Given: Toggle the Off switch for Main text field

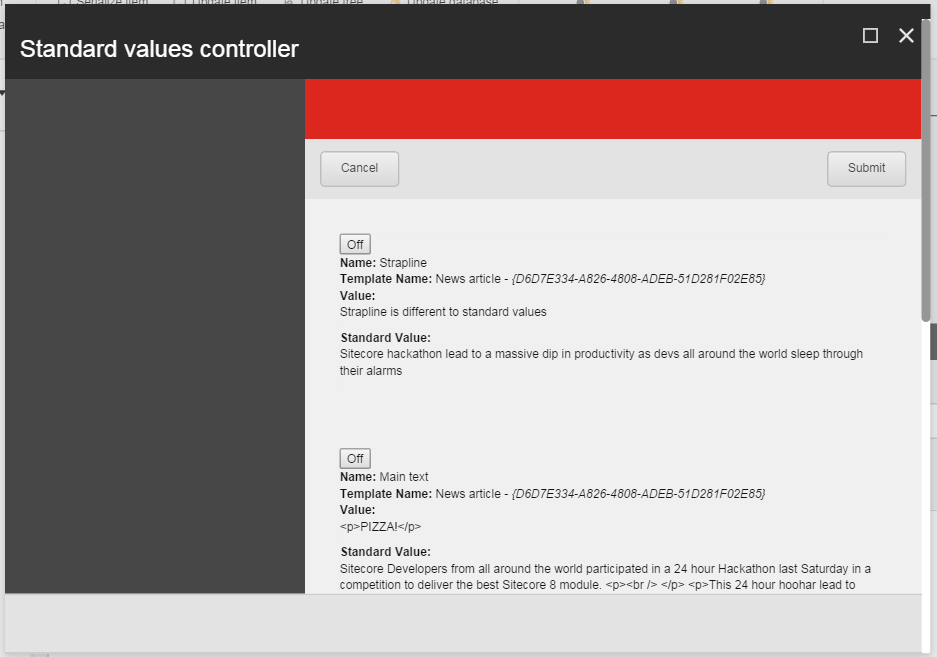Looking at the screenshot, I should 355,458.
